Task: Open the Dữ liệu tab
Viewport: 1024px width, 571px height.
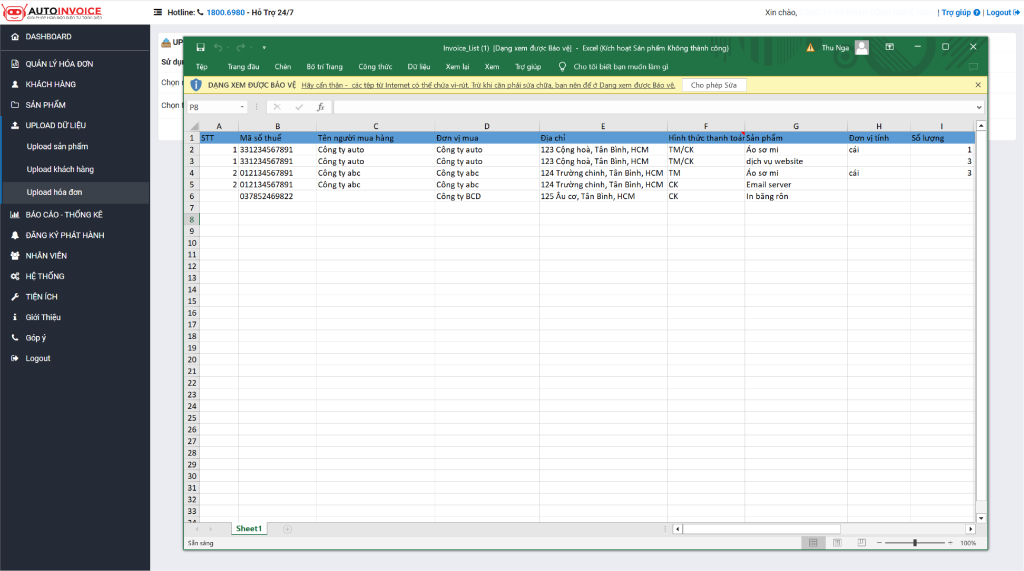Action: coord(419,67)
